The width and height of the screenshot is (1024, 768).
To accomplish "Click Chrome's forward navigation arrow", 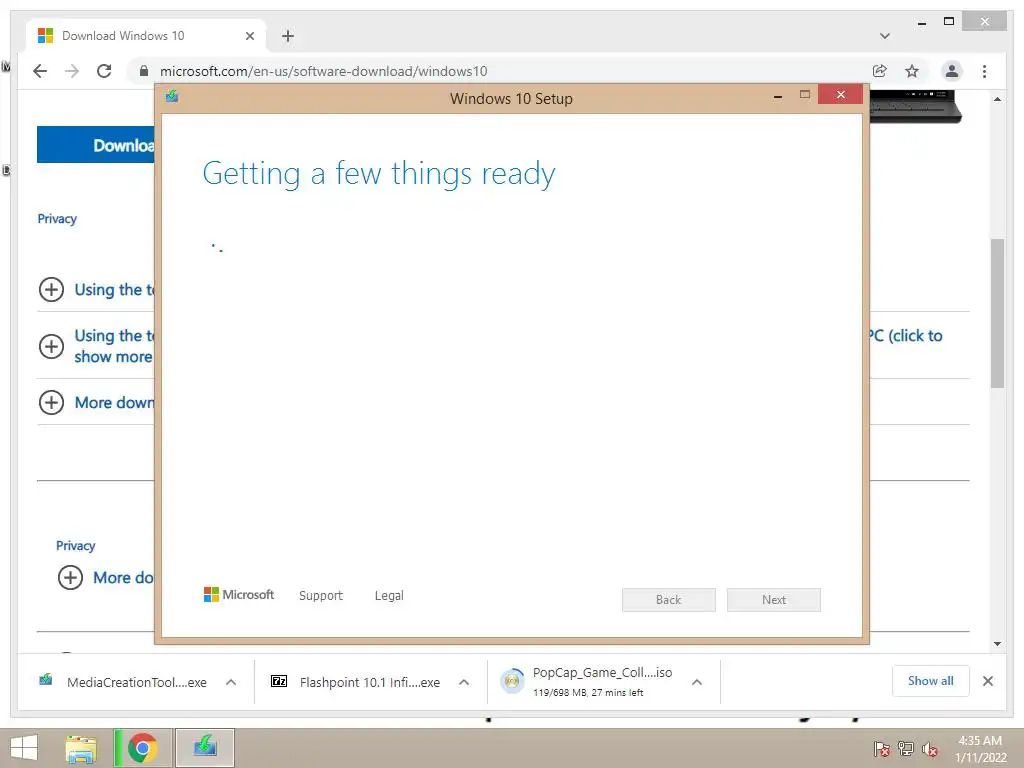I will (x=72, y=71).
